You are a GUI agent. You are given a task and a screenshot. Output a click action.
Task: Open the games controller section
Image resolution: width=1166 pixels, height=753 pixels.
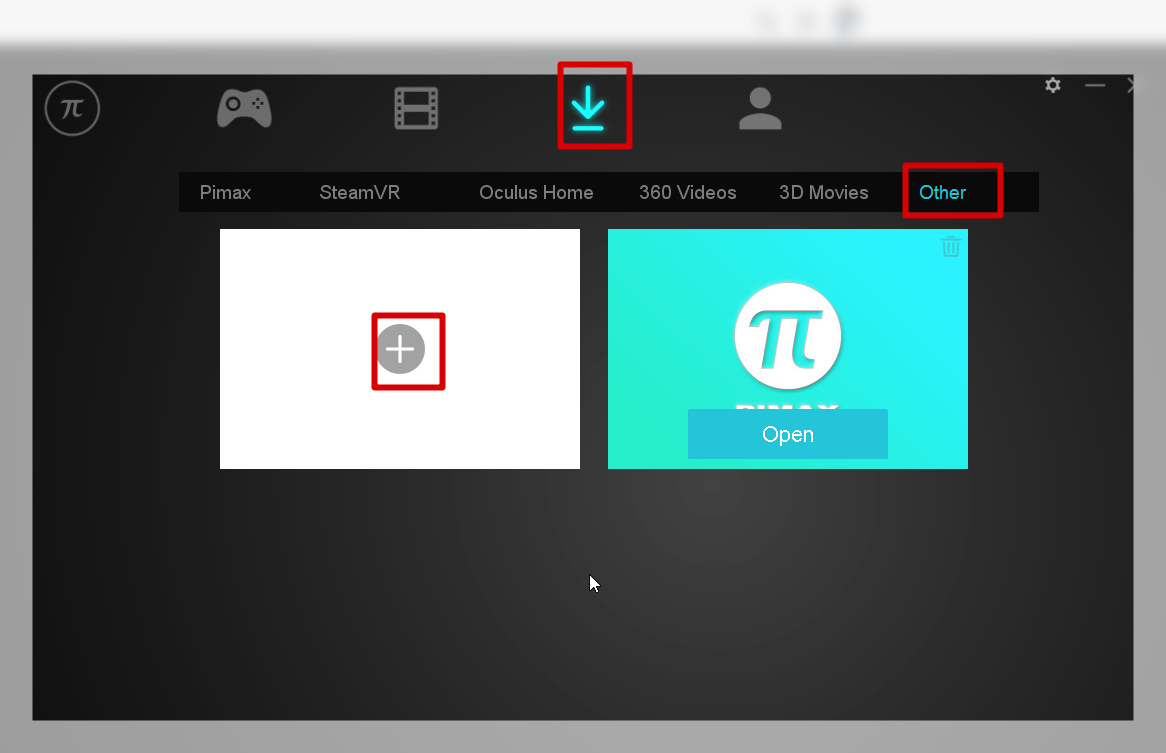point(244,109)
